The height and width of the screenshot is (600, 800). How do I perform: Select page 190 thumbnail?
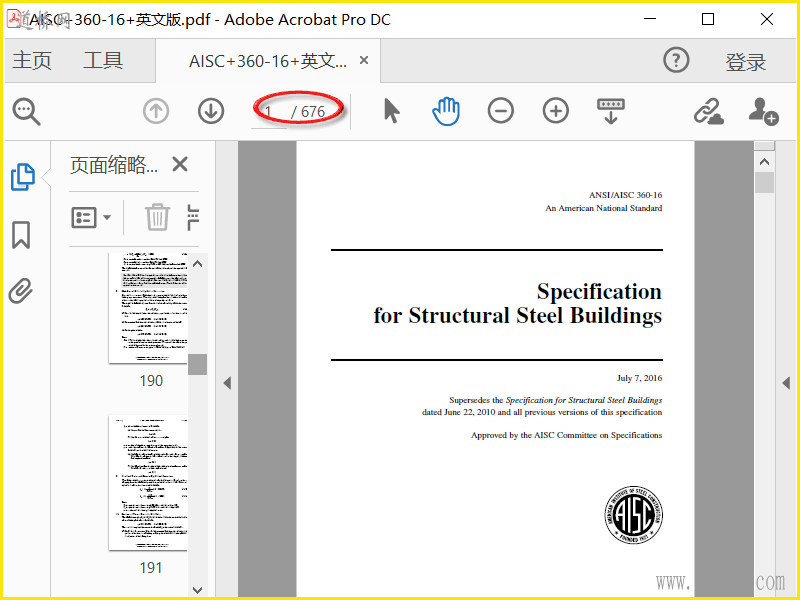click(148, 308)
